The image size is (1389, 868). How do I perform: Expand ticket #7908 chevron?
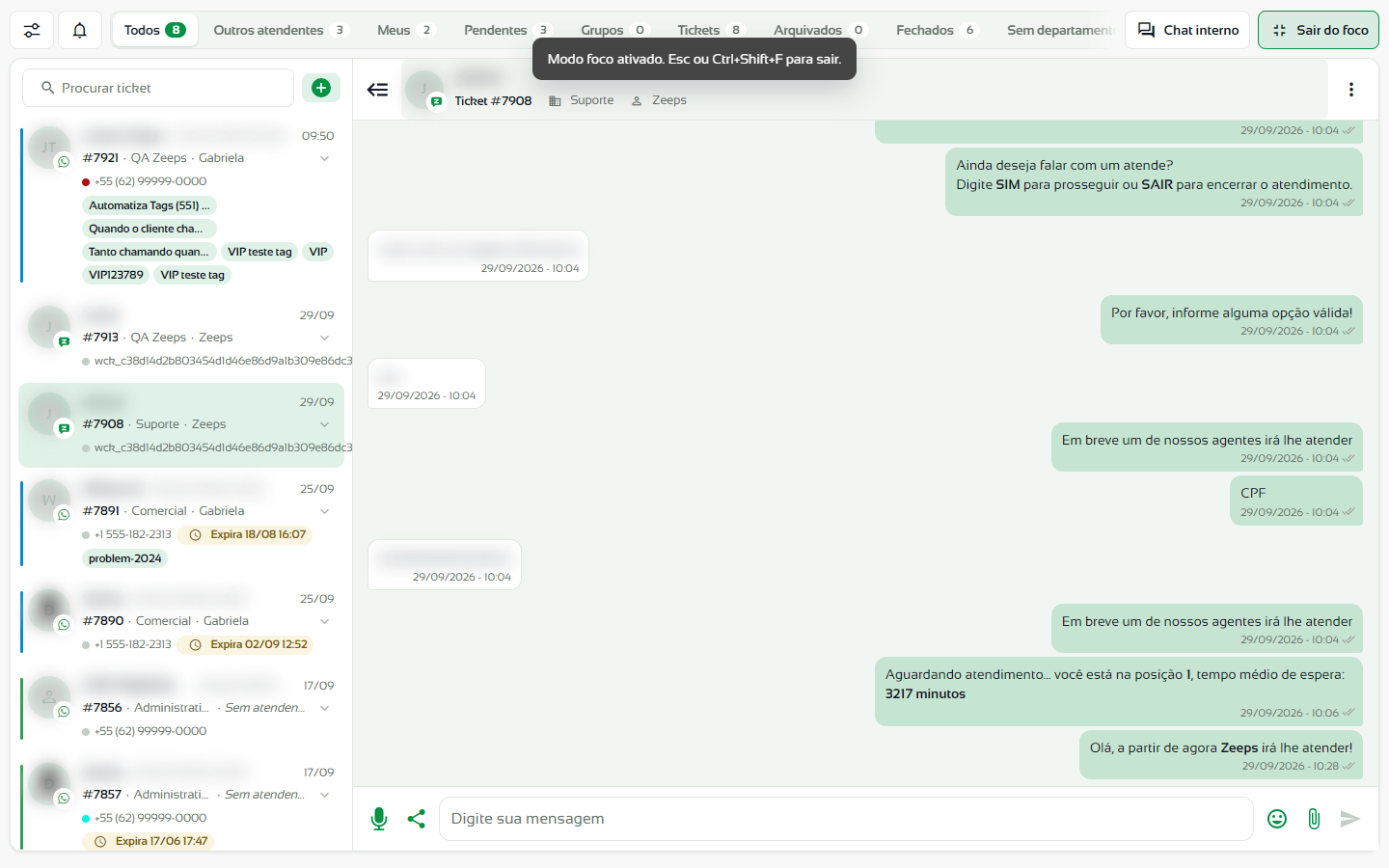pos(325,424)
